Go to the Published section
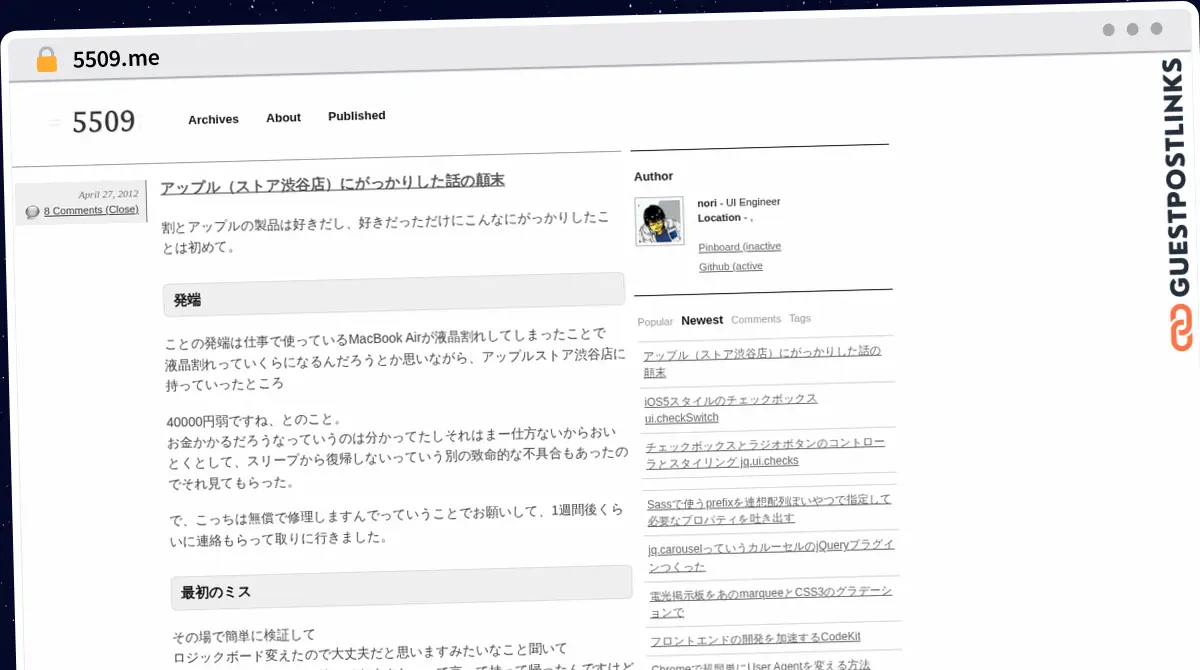Screen dimensions: 1200x670 click(356, 115)
